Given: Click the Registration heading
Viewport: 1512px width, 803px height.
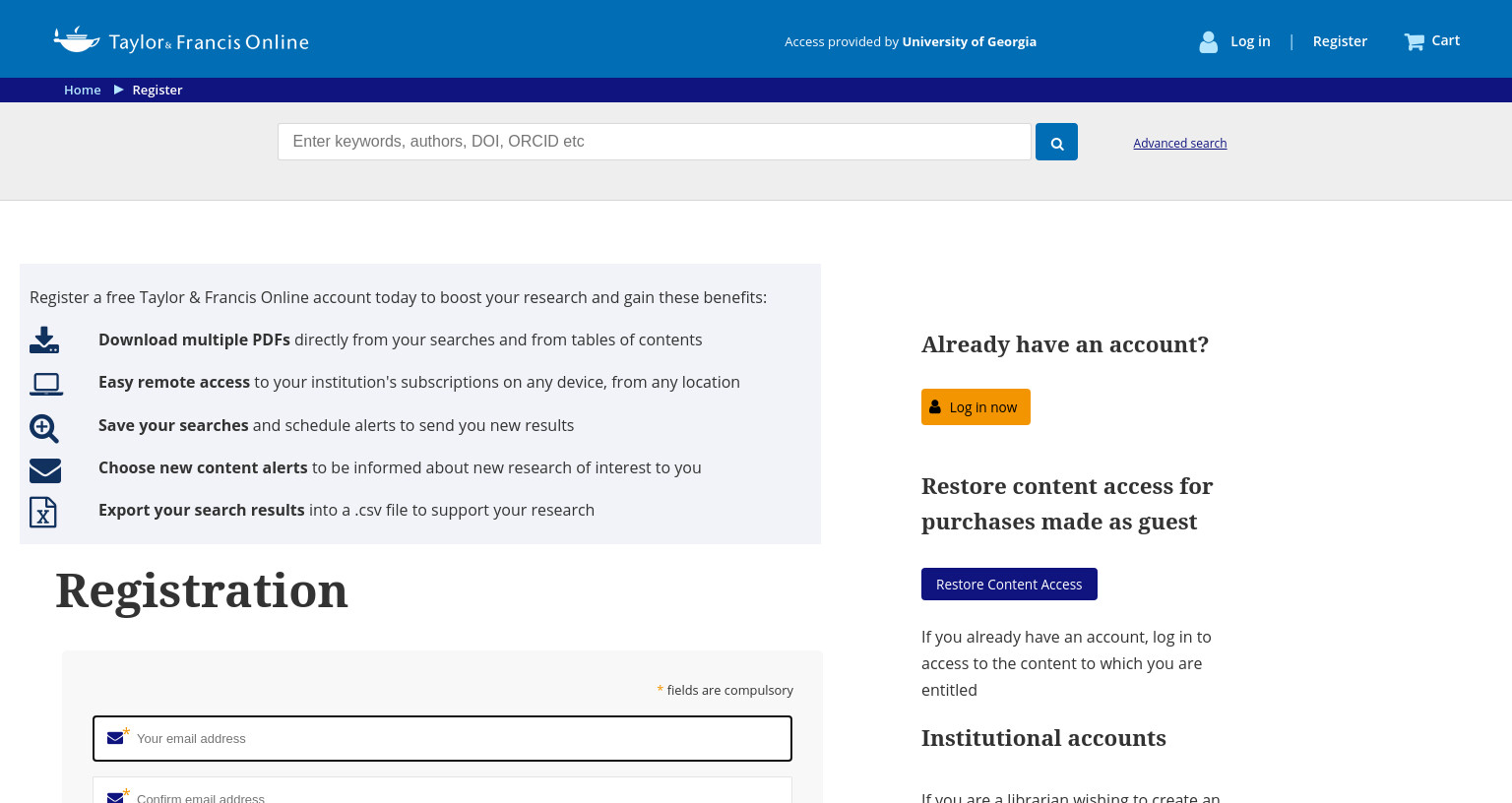Looking at the screenshot, I should tap(202, 590).
